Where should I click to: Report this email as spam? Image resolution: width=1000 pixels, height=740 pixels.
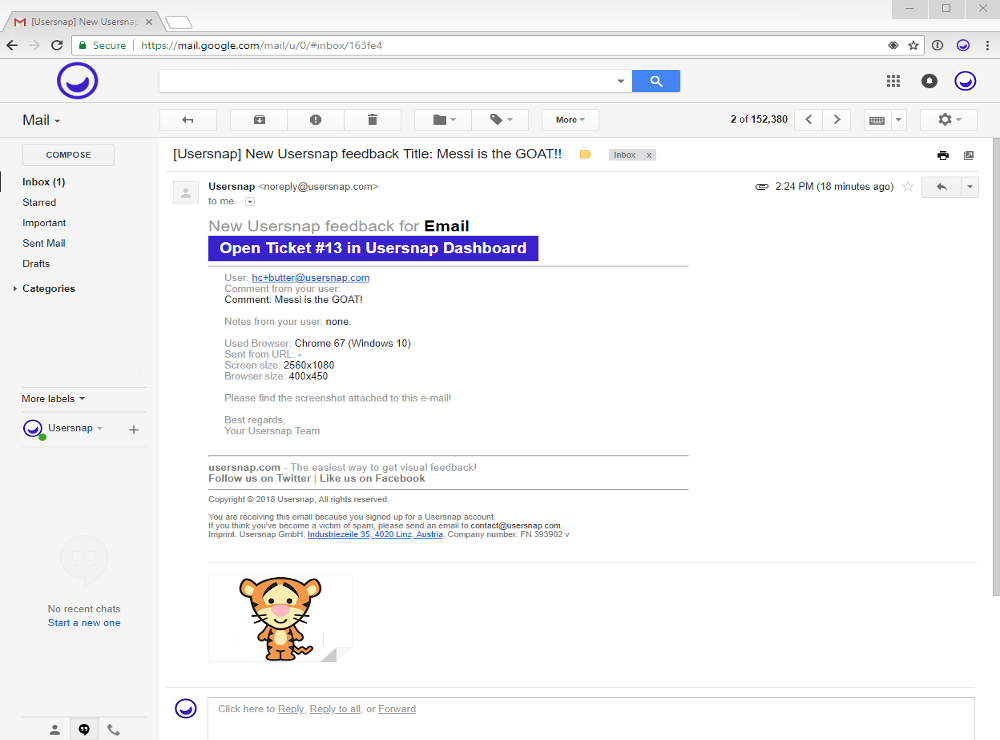(x=316, y=120)
